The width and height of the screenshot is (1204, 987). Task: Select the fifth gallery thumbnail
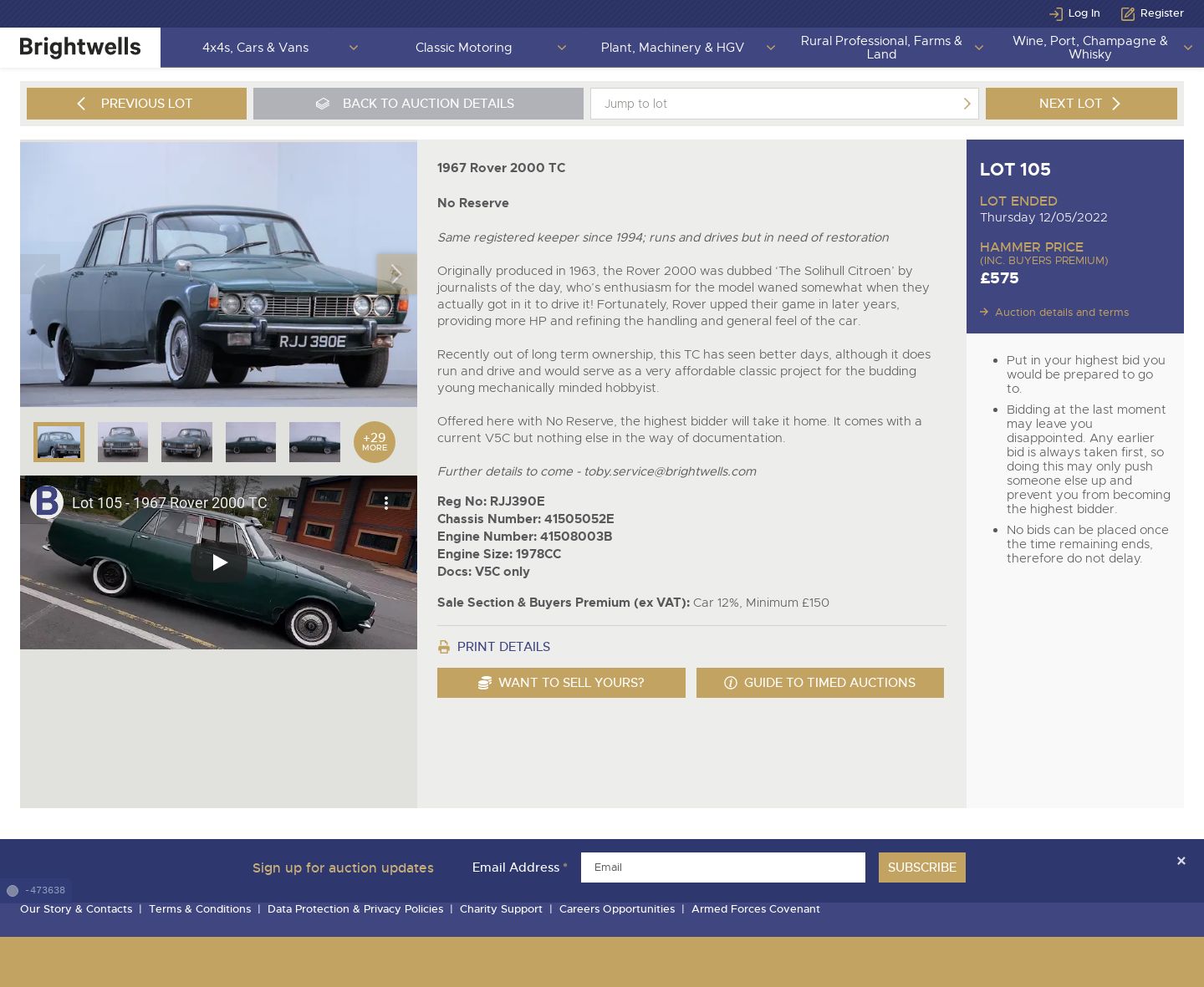(x=314, y=442)
